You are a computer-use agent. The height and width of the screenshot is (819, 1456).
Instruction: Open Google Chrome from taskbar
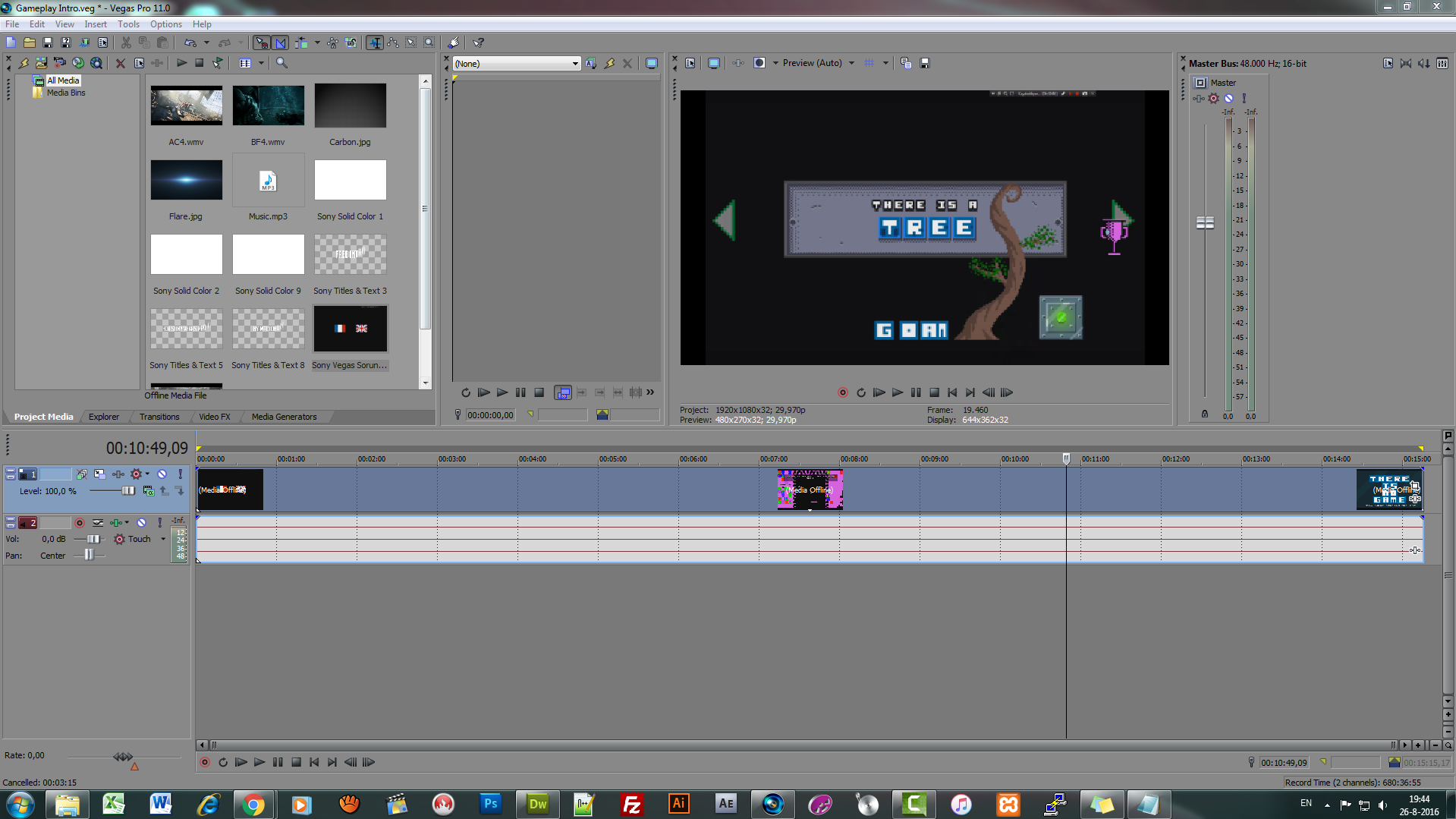click(253, 804)
